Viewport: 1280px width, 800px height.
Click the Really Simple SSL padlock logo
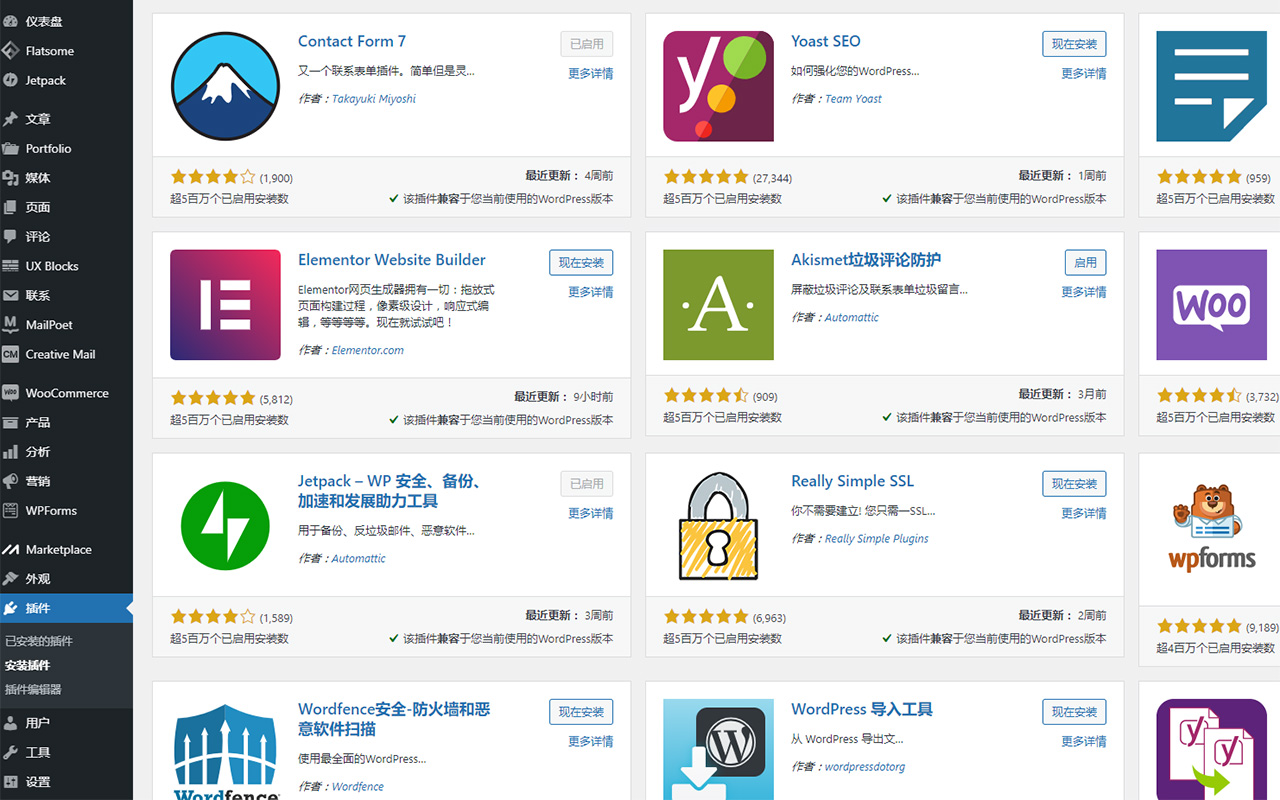click(x=718, y=526)
